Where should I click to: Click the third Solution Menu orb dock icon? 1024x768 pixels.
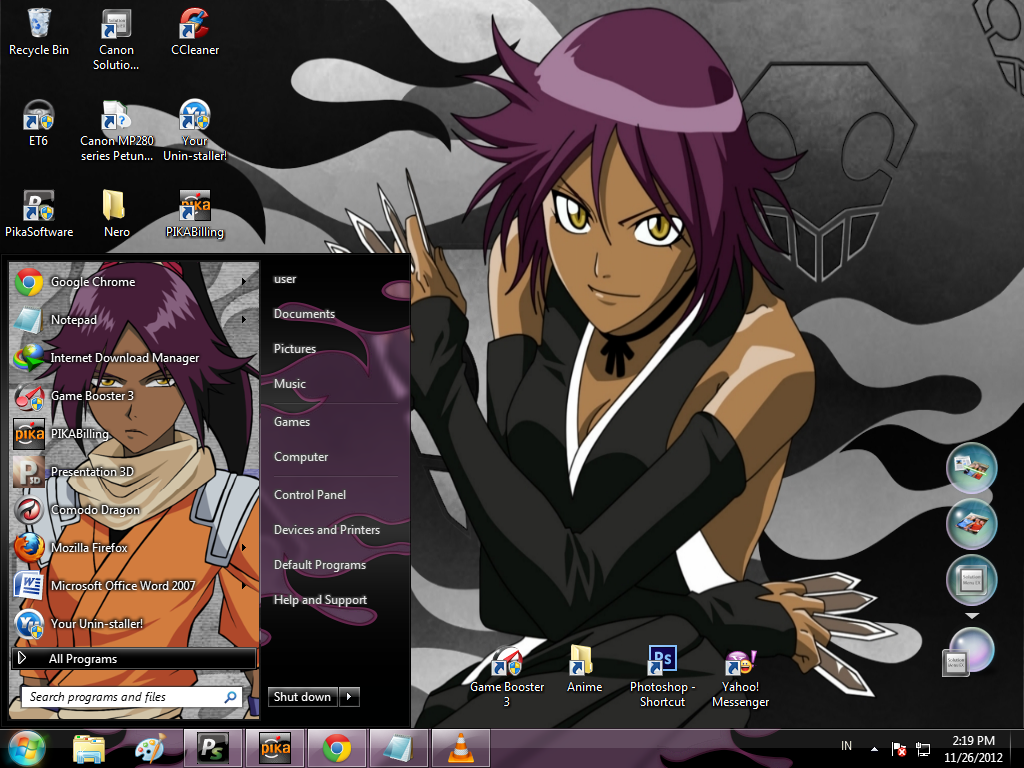pos(972,579)
